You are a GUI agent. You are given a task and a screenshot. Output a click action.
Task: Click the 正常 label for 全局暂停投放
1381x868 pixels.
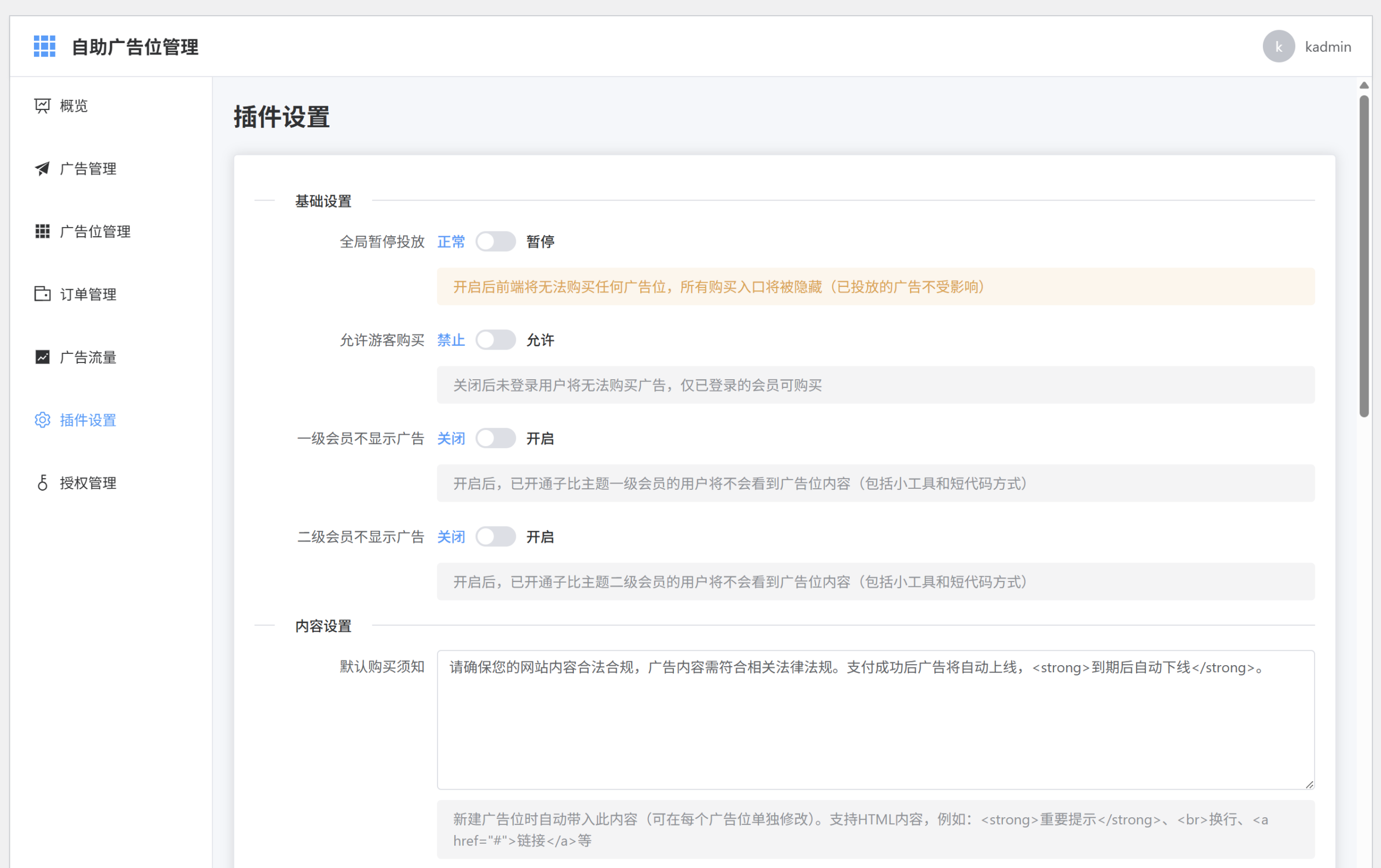(452, 242)
